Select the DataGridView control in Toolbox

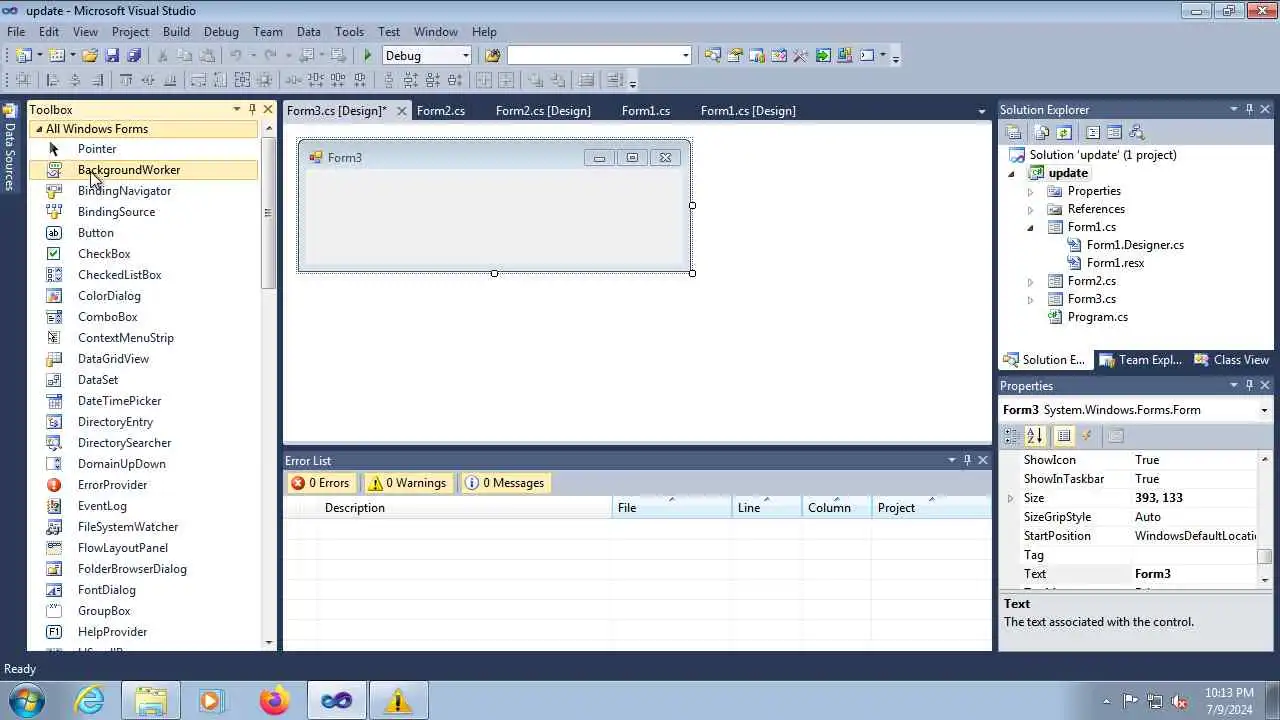tap(143, 359)
